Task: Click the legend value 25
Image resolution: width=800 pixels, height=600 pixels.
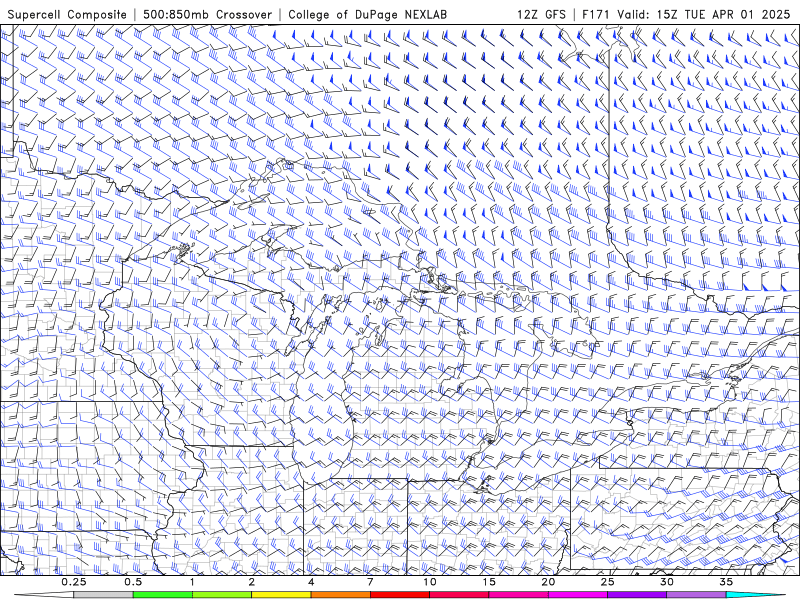Action: pyautogui.click(x=608, y=582)
